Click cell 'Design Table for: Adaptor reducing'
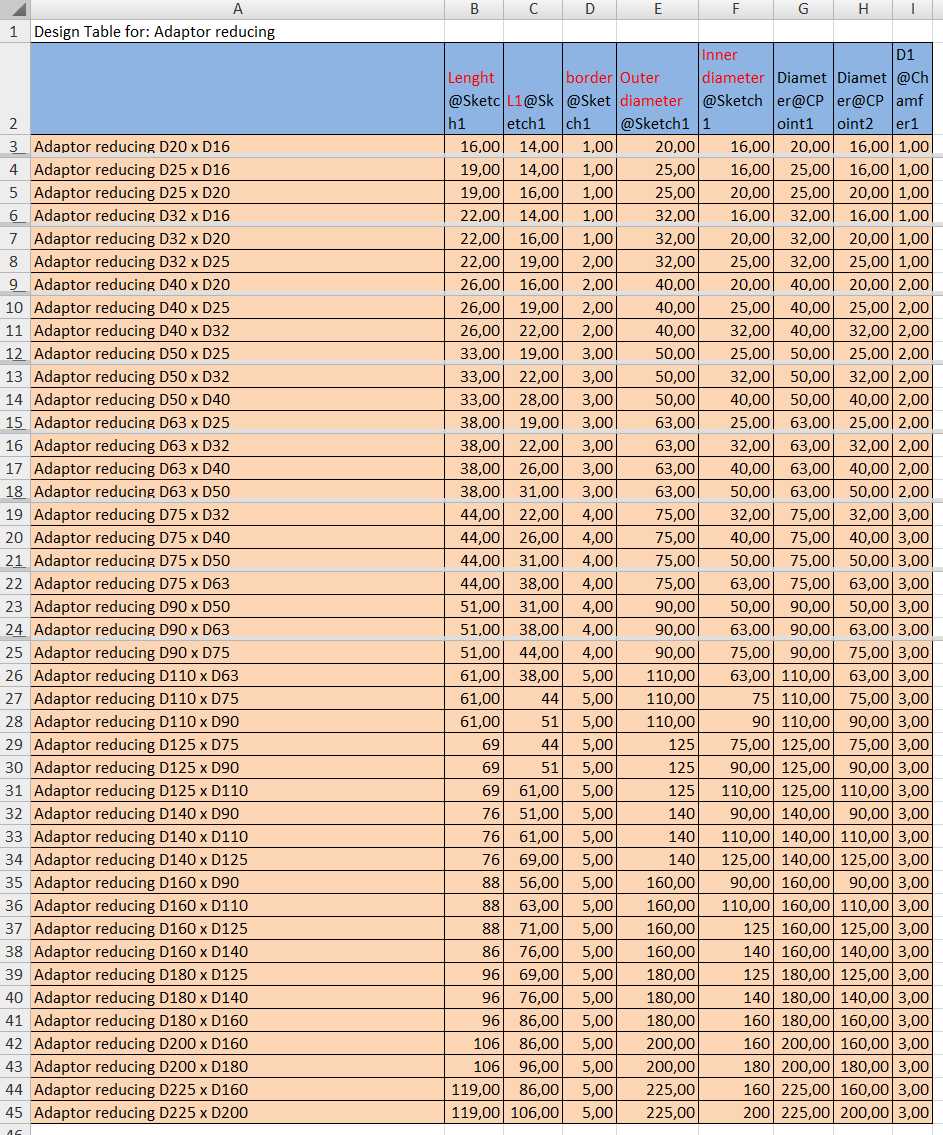 [237, 32]
